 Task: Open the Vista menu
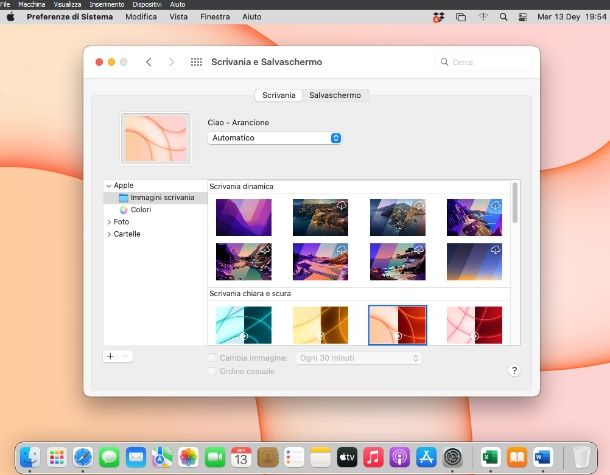click(x=179, y=17)
